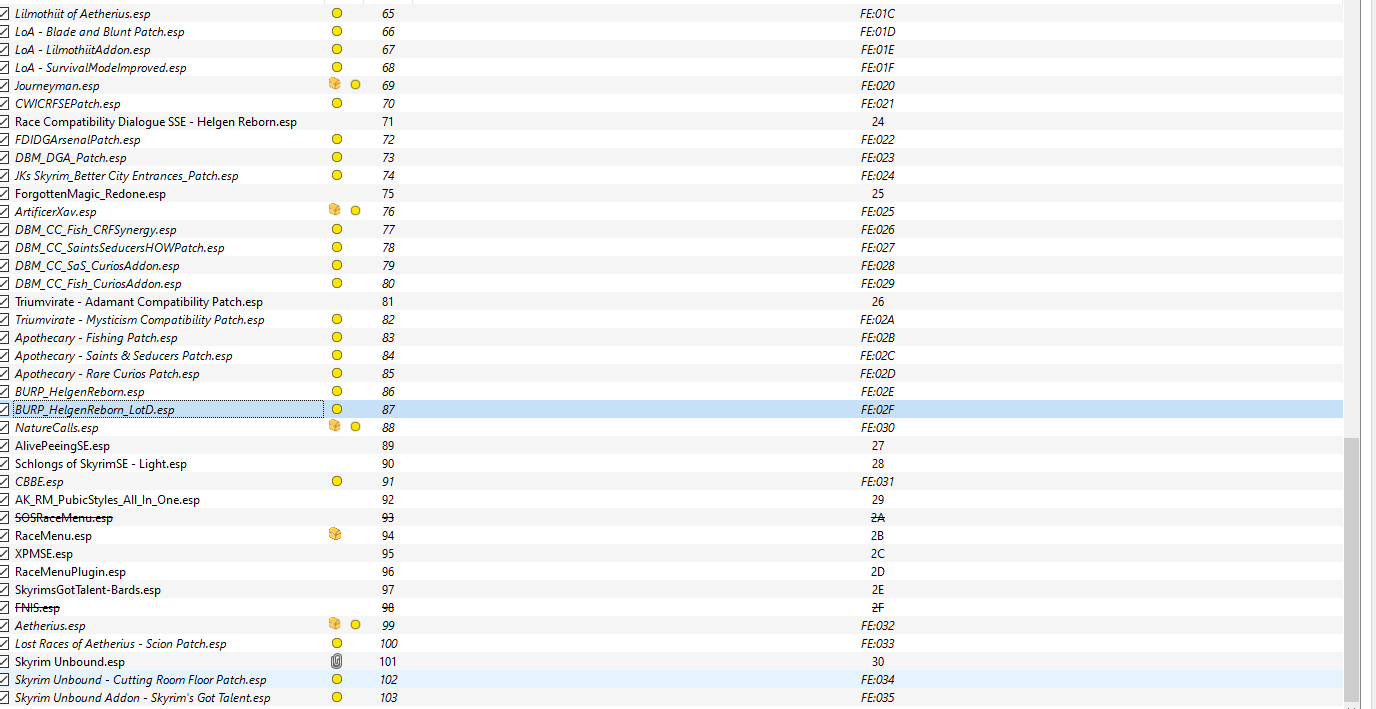Screen dimensions: 1376x709
Task: Click the yellow flag for Lost Races of Aetherius - Scion Patch
Action: pyautogui.click(x=336, y=643)
